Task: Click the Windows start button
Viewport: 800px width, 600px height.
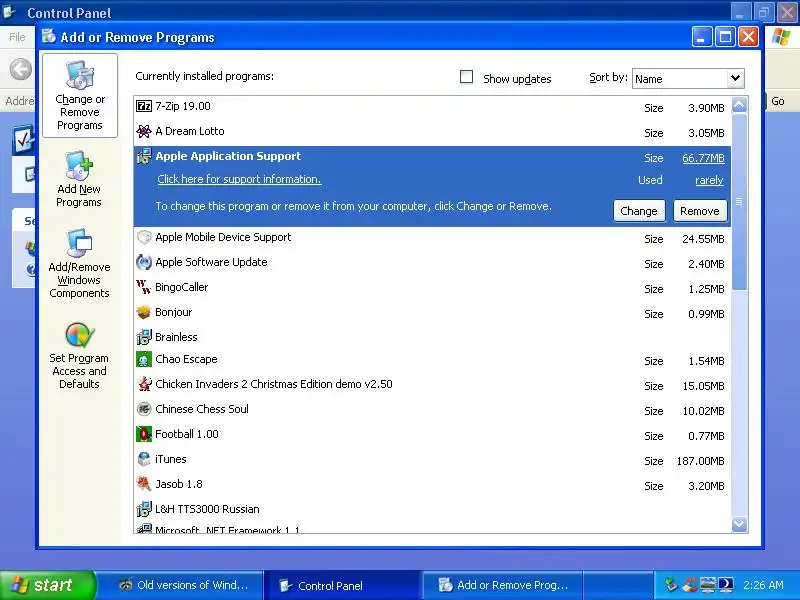Action: click(x=47, y=585)
